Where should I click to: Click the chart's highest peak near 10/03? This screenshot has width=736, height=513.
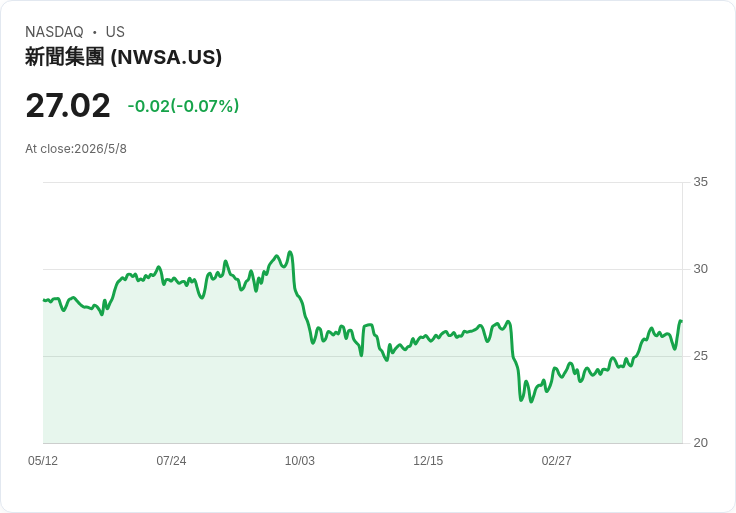point(290,253)
